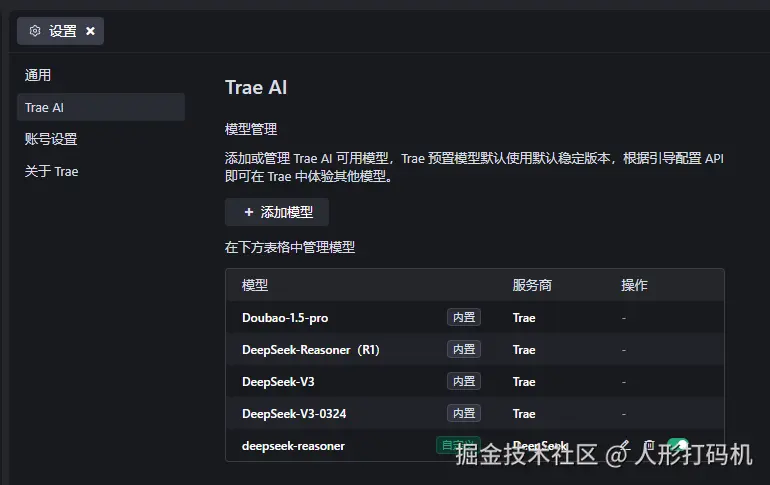Click the Trae provider cell for DeepSeek-V3

[x=524, y=381]
